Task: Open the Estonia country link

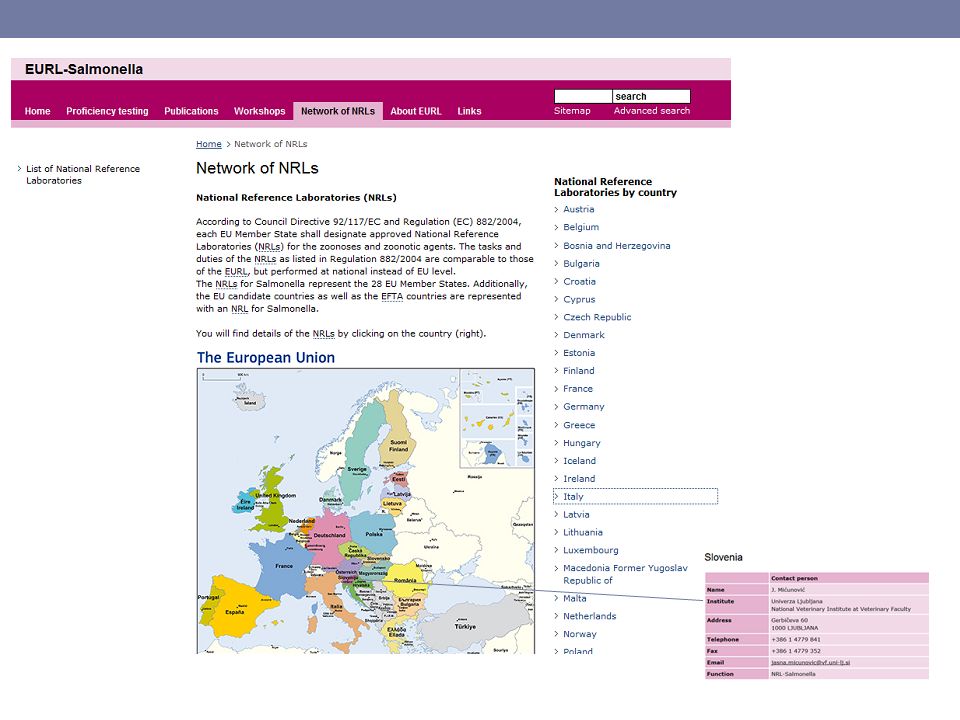Action: pos(579,353)
